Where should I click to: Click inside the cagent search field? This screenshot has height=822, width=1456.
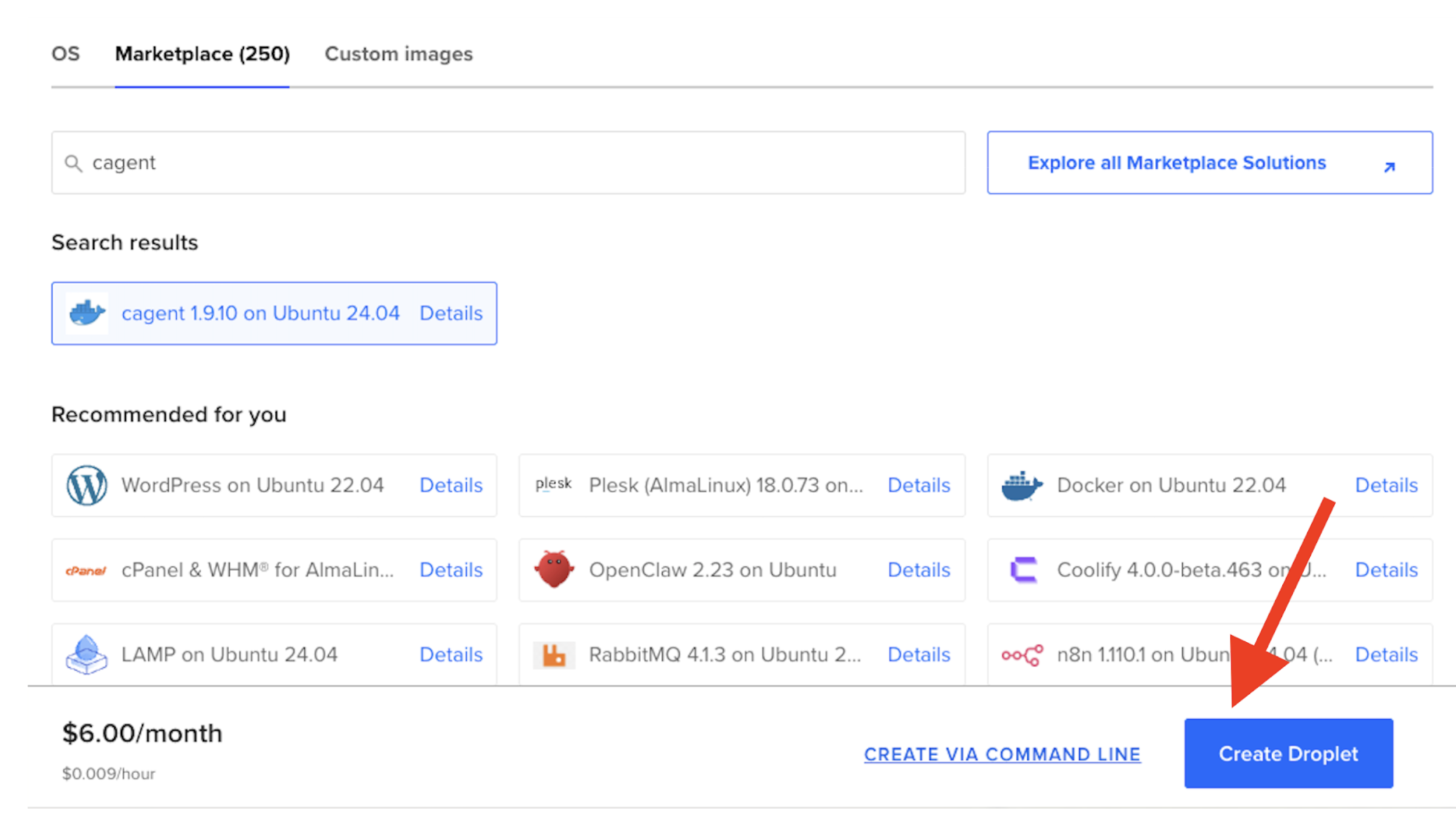tap(423, 163)
